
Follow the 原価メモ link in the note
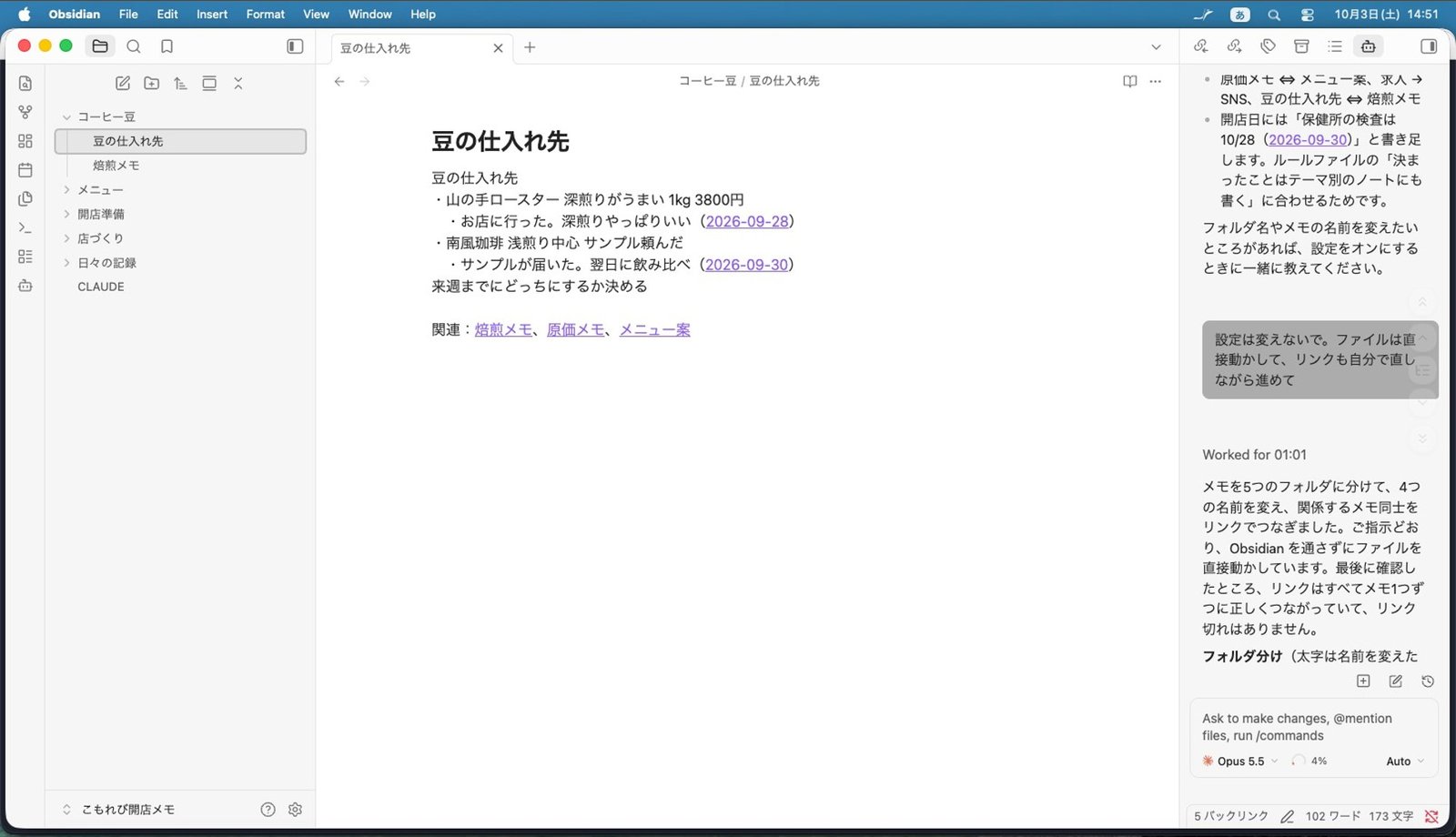click(575, 329)
